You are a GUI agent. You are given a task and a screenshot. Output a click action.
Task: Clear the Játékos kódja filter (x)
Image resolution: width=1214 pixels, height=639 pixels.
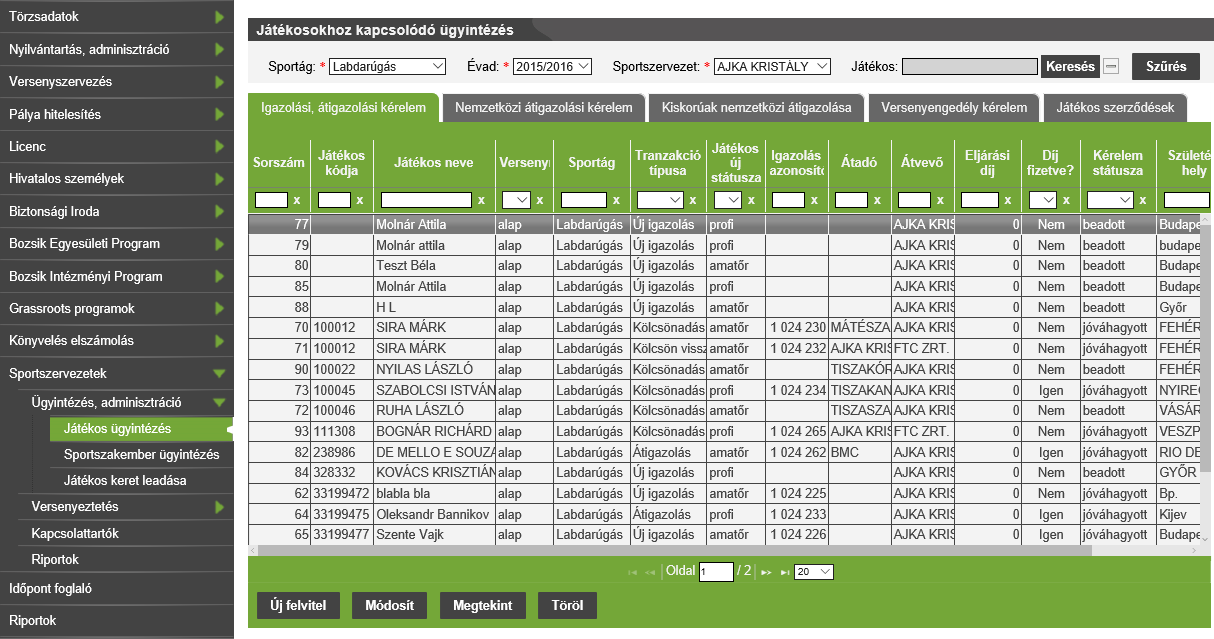[x=360, y=200]
